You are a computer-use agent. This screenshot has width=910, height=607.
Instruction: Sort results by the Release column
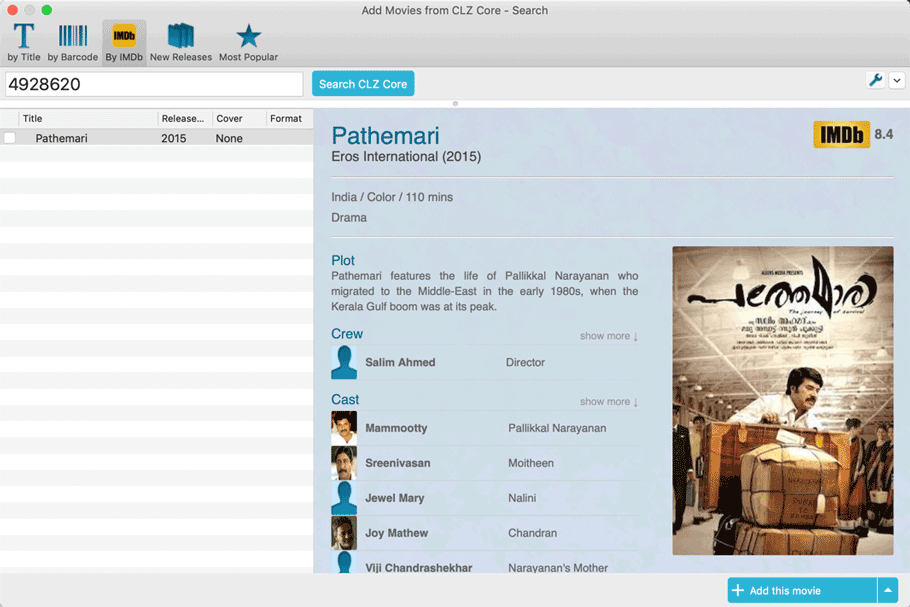click(185, 118)
